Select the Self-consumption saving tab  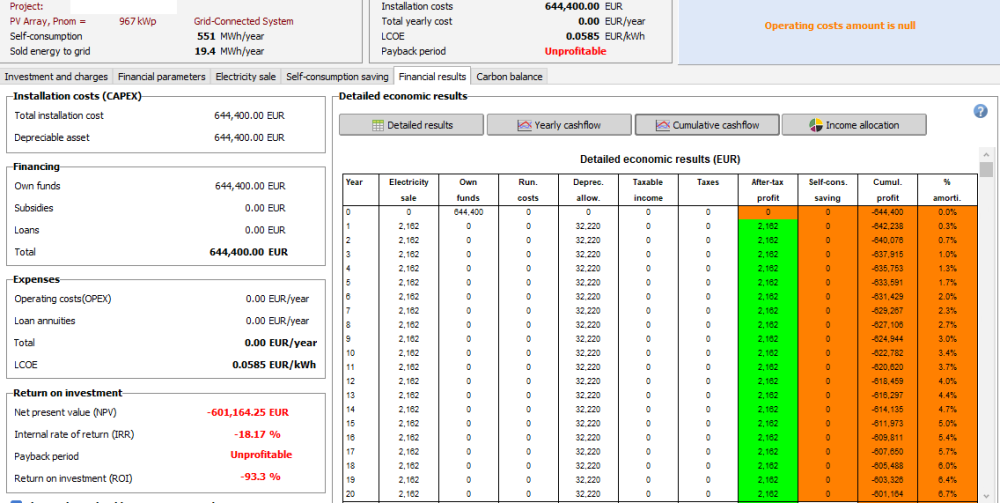[x=336, y=76]
